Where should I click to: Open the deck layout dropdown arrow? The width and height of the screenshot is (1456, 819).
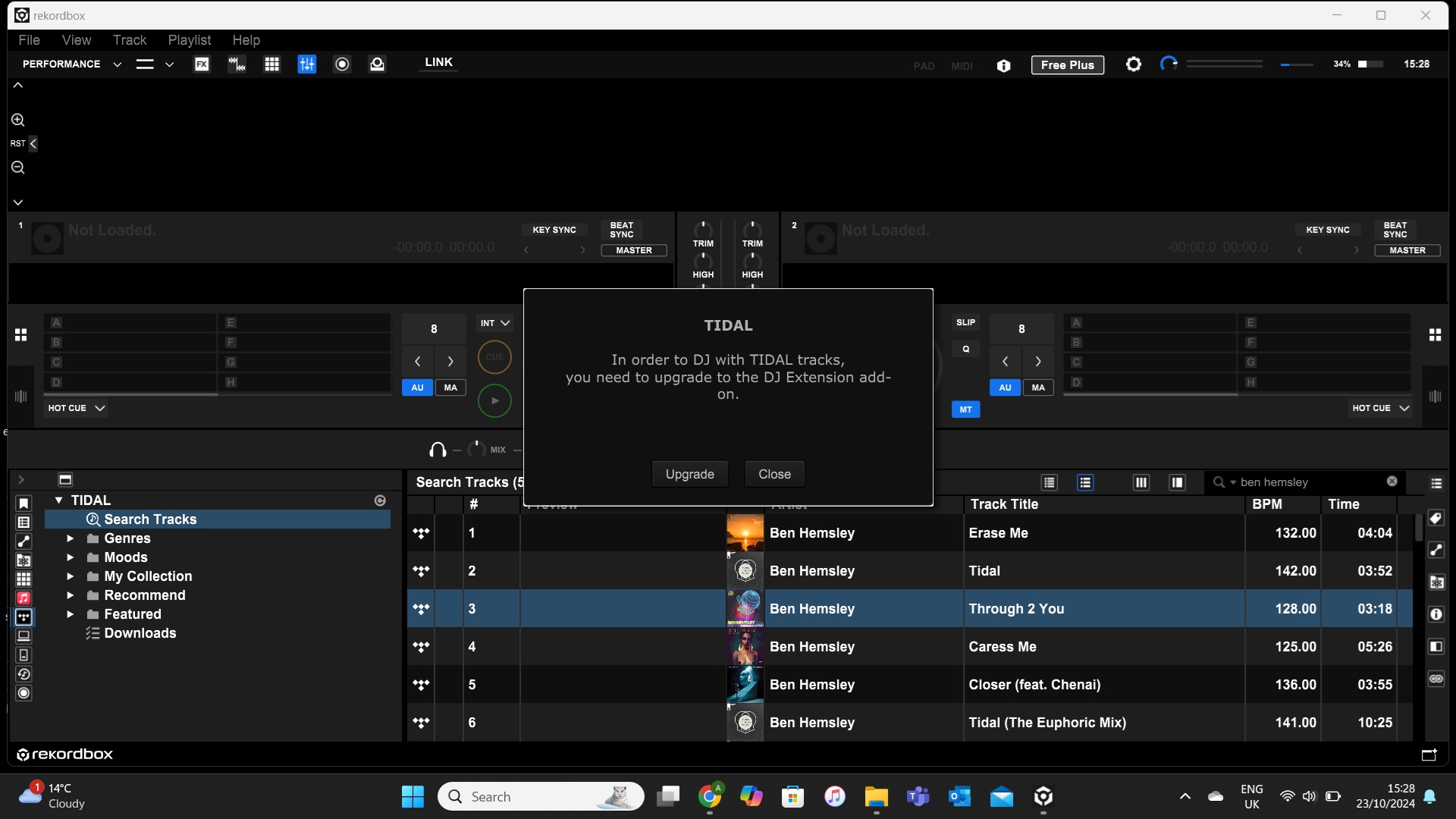(x=170, y=64)
